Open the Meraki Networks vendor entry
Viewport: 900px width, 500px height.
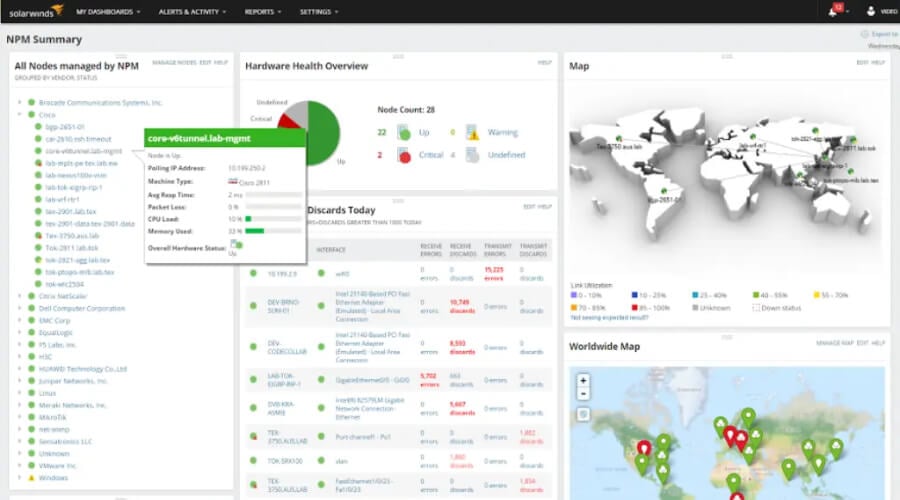tap(72, 405)
